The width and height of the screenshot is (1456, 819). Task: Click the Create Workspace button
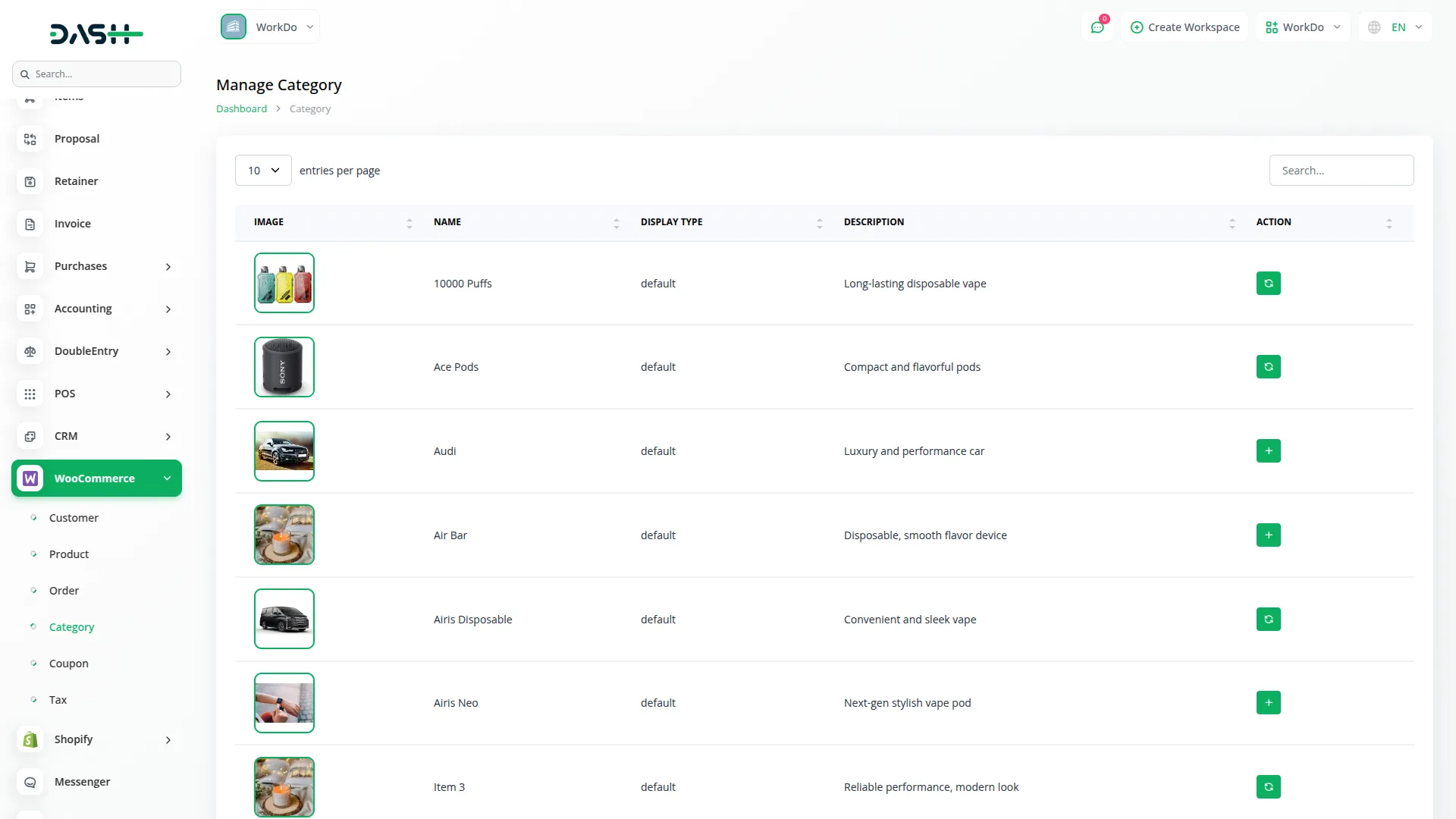tap(1185, 27)
